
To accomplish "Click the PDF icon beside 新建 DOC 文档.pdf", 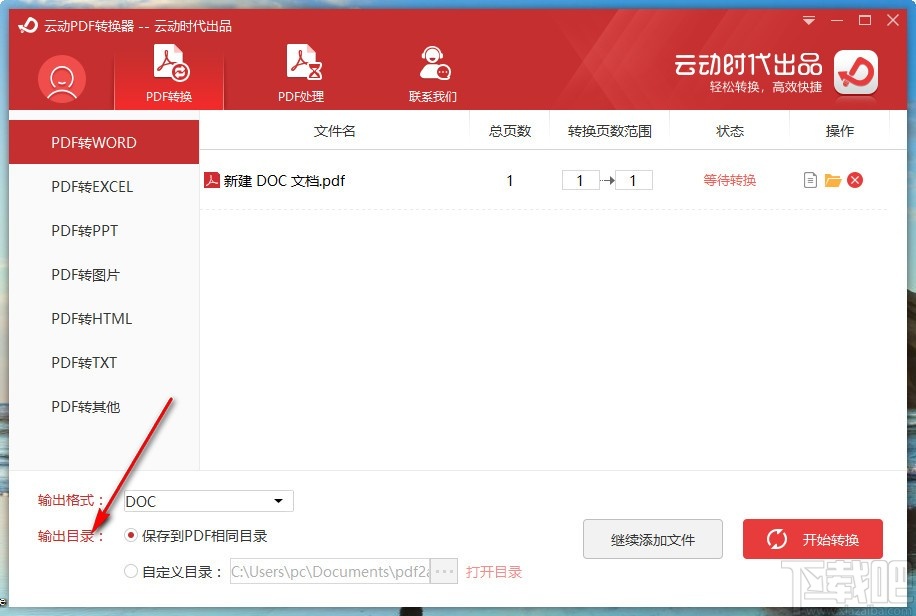I will tap(212, 181).
